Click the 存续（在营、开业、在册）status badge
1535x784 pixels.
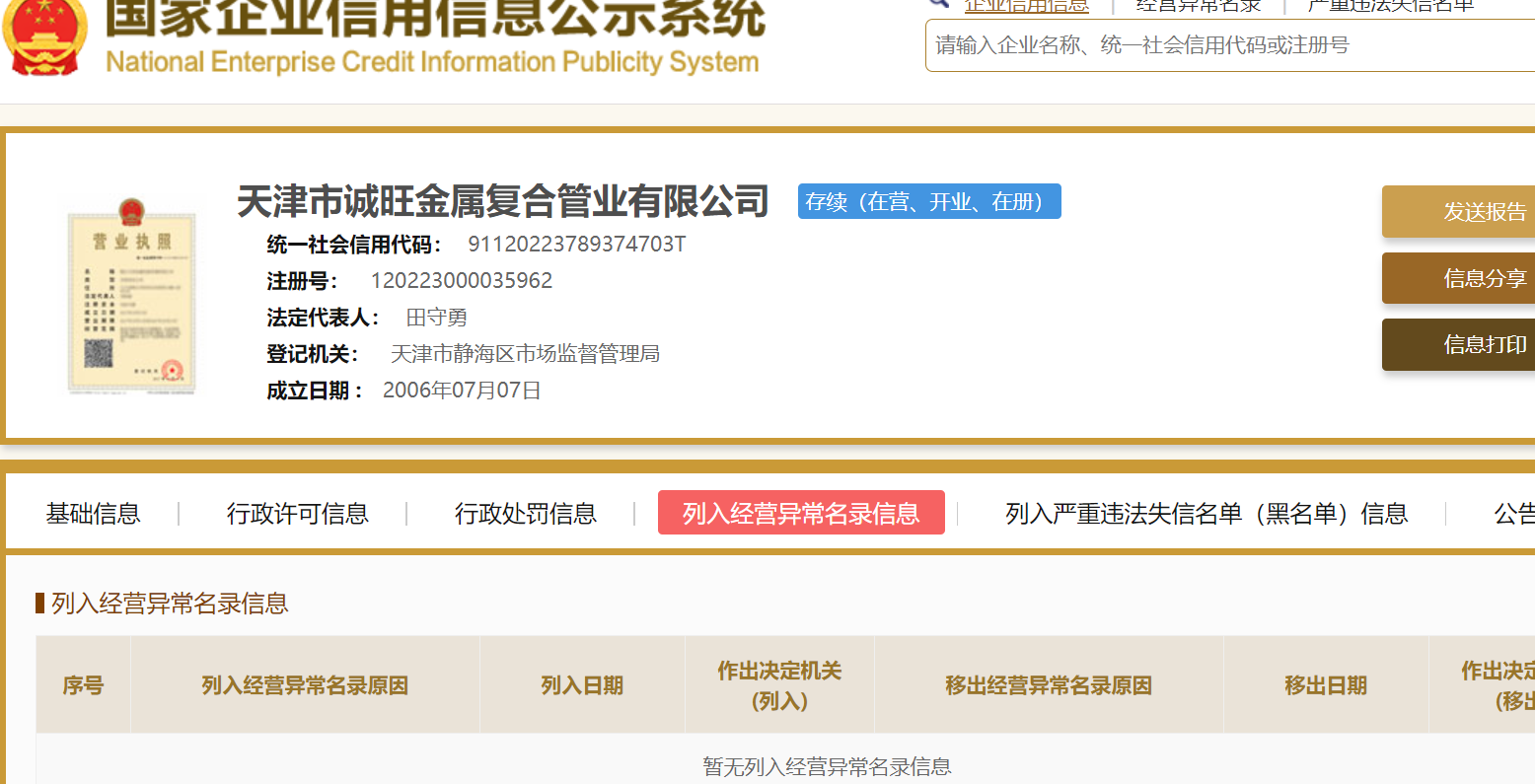[929, 201]
